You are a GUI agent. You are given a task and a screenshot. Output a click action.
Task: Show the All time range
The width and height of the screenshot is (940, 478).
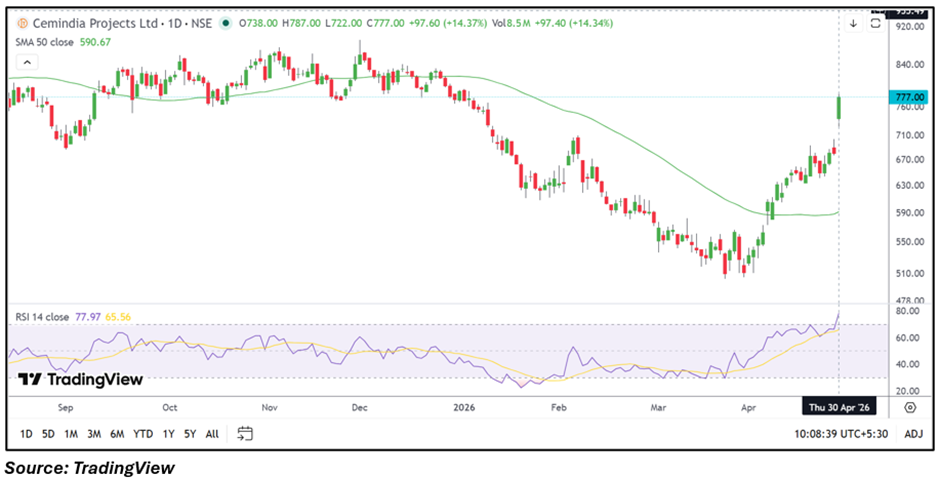(x=212, y=434)
